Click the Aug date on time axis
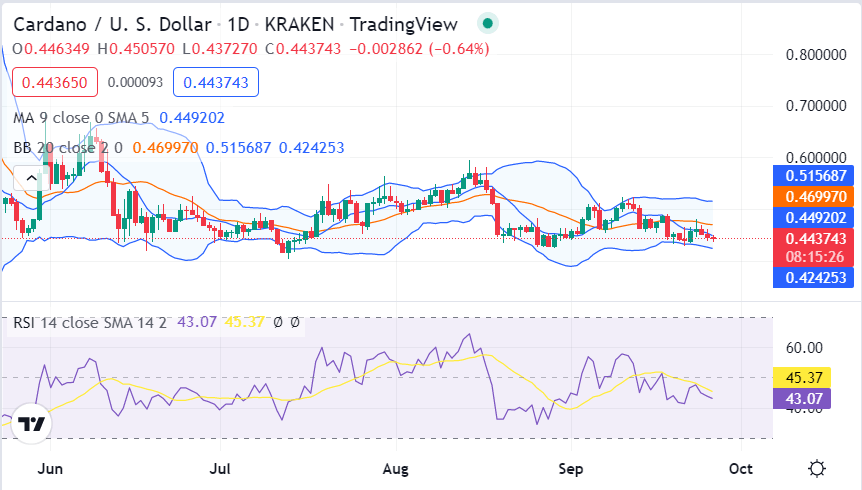This screenshot has height=490, width=862. click(x=396, y=469)
